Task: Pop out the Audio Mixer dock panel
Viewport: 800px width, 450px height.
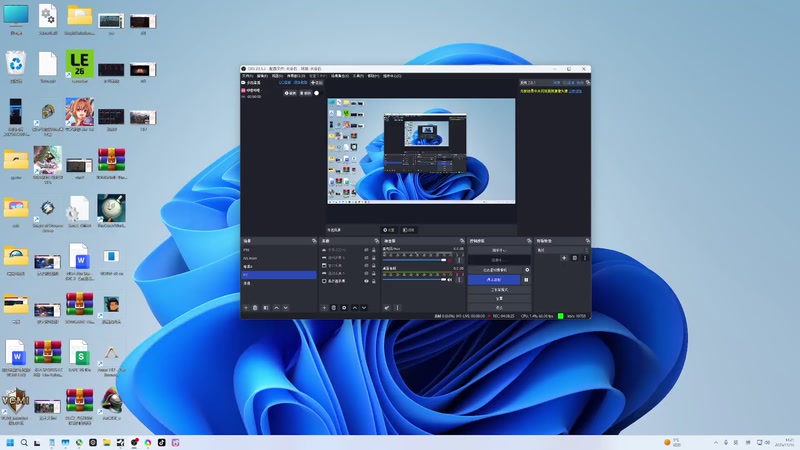Action: 462,241
